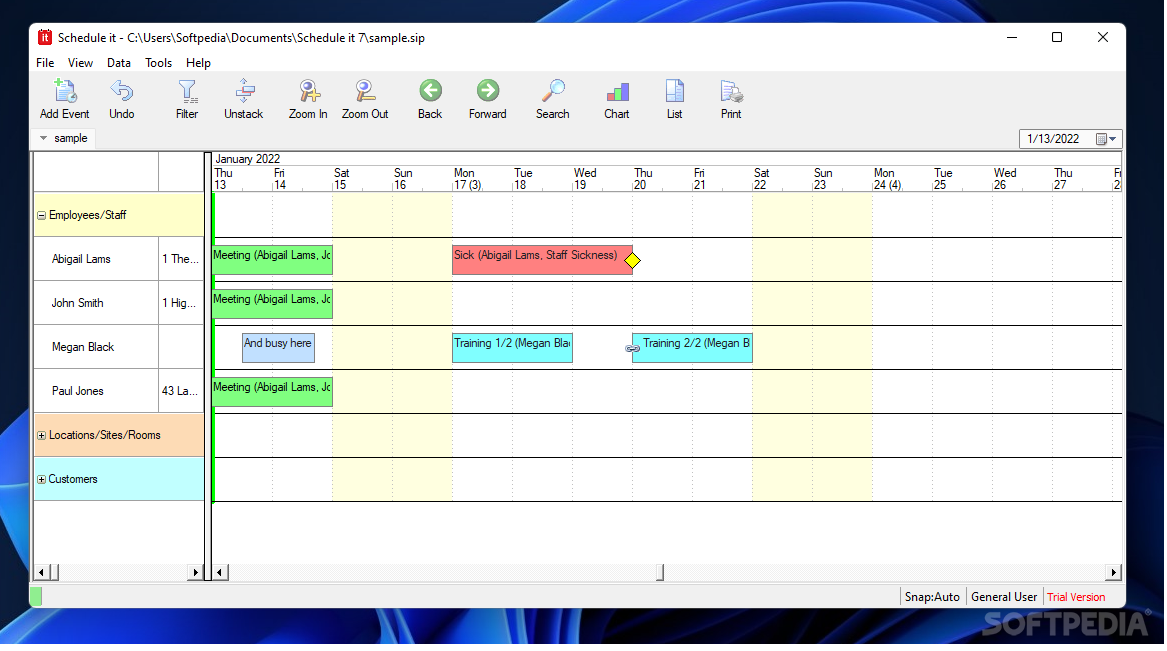Image resolution: width=1167 pixels, height=651 pixels.
Task: Click the Schedule it app icon in title bar
Action: coord(45,37)
